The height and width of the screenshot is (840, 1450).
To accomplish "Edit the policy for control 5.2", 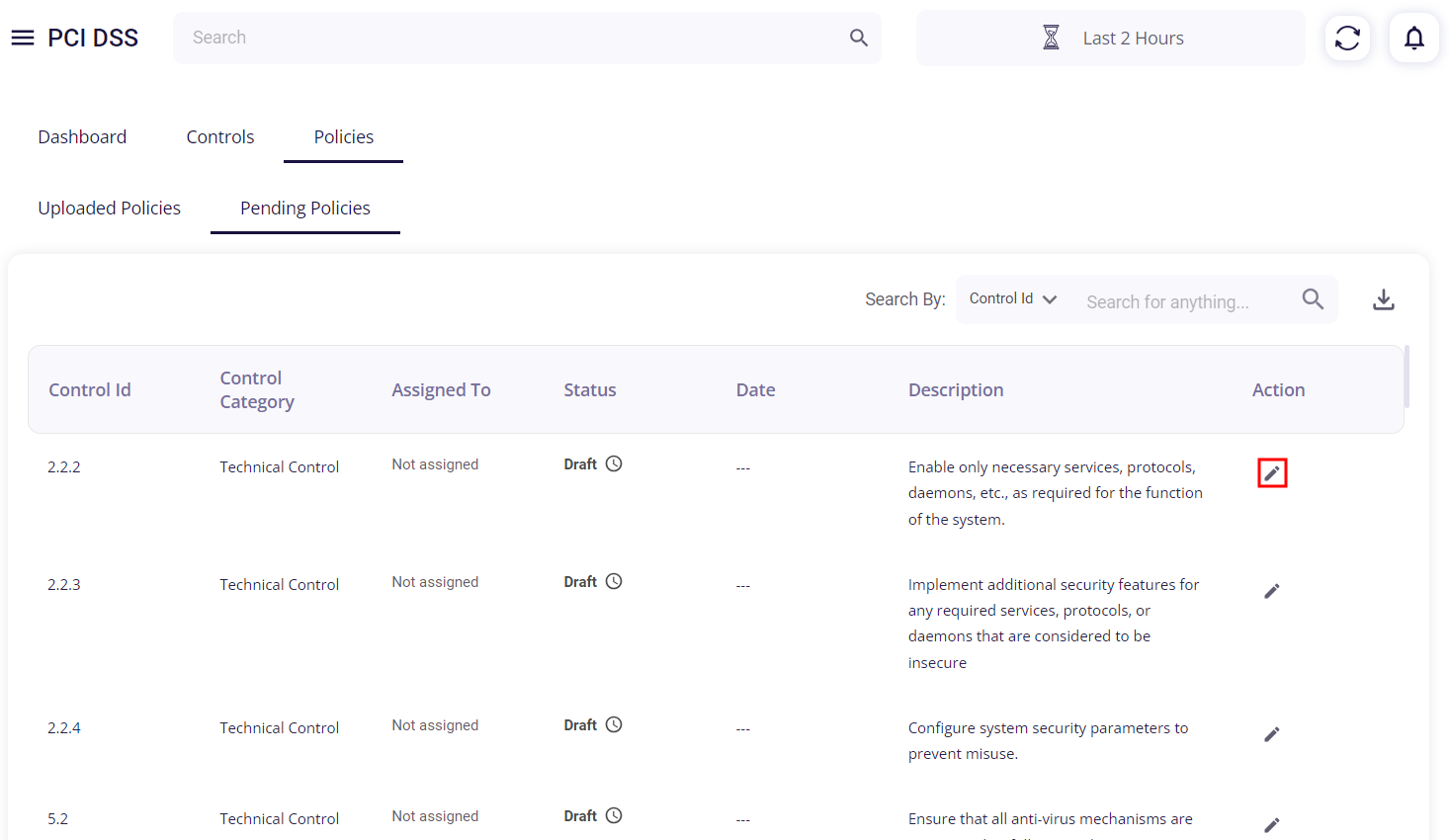I will (x=1272, y=825).
